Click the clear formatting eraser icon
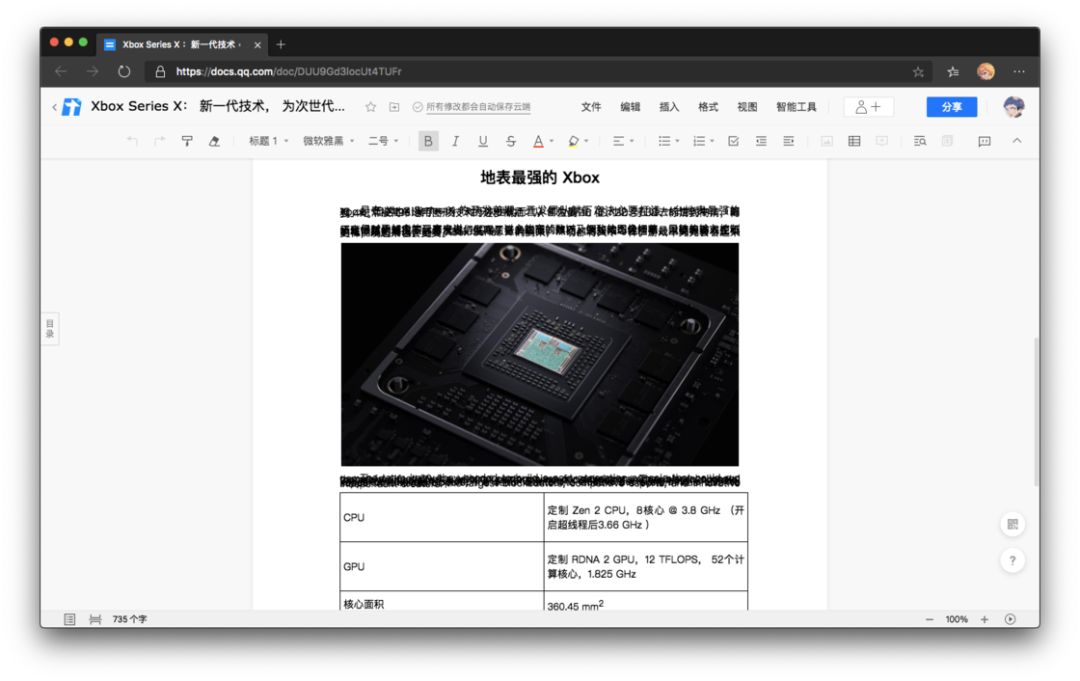 click(214, 141)
